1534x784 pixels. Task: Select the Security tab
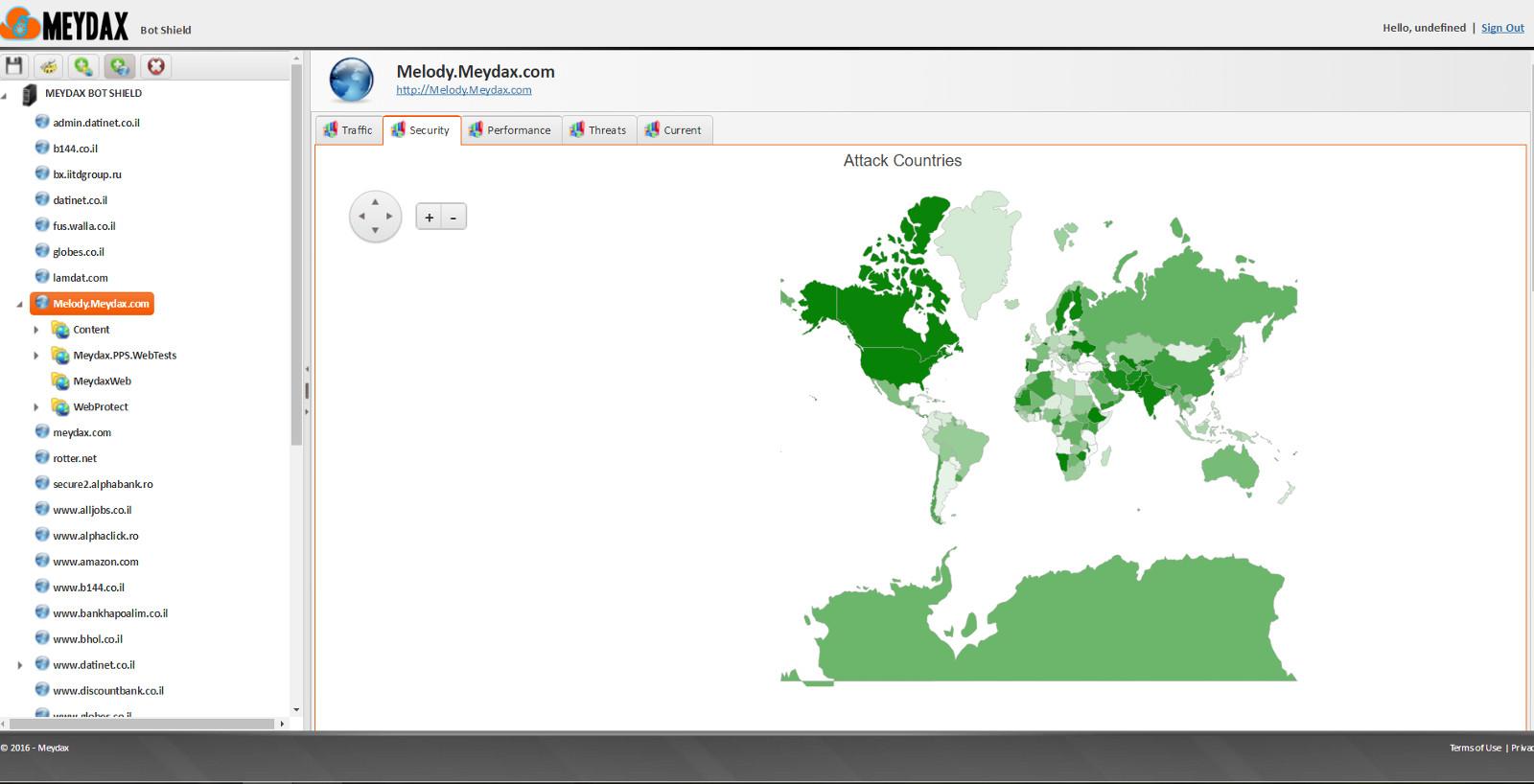click(421, 129)
